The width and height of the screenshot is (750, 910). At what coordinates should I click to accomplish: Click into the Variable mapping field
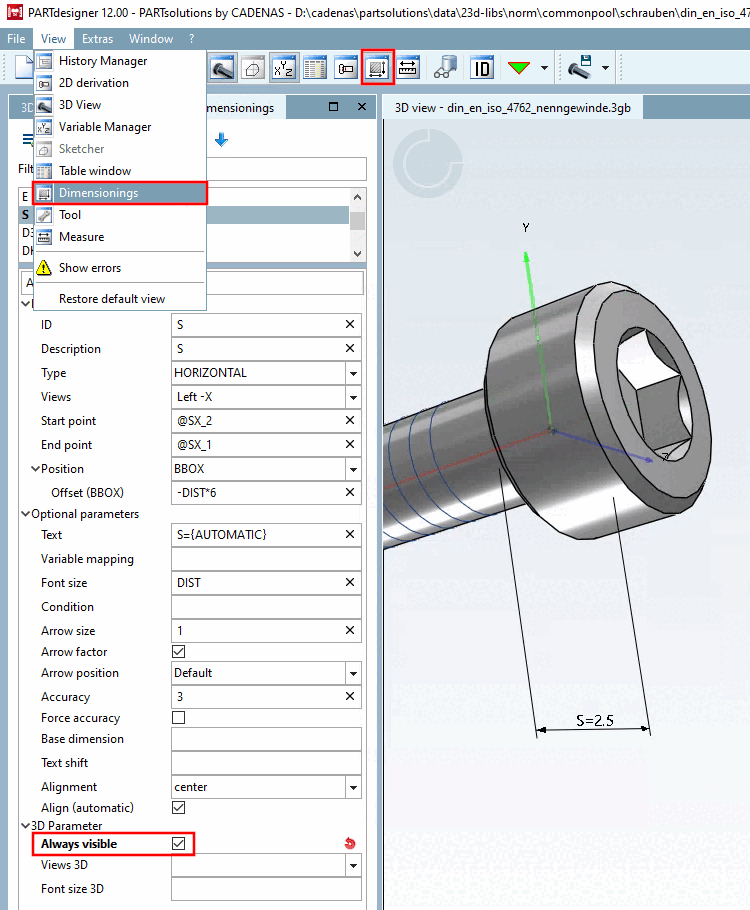pos(266,558)
